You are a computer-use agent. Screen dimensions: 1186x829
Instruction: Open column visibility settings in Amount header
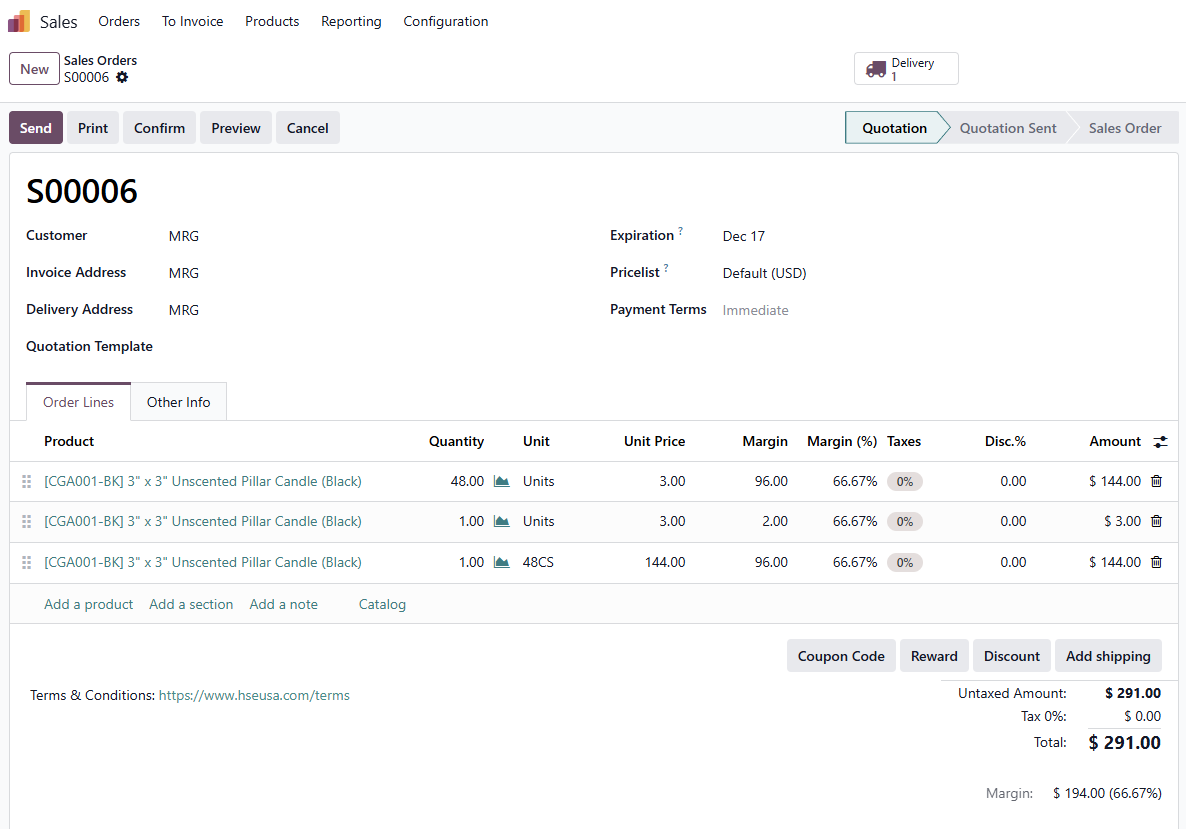pyautogui.click(x=1160, y=441)
